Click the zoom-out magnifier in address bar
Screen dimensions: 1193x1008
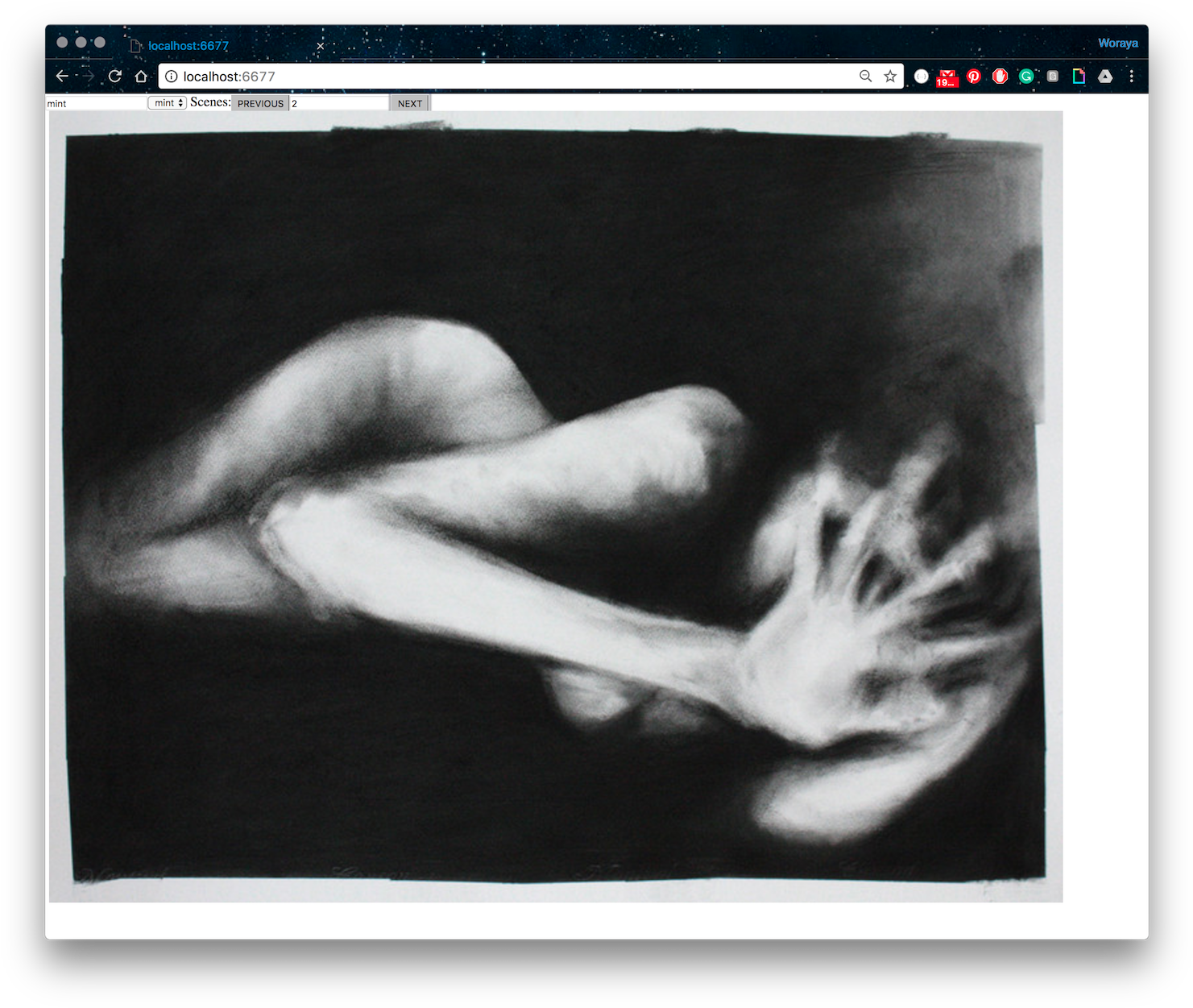866,76
